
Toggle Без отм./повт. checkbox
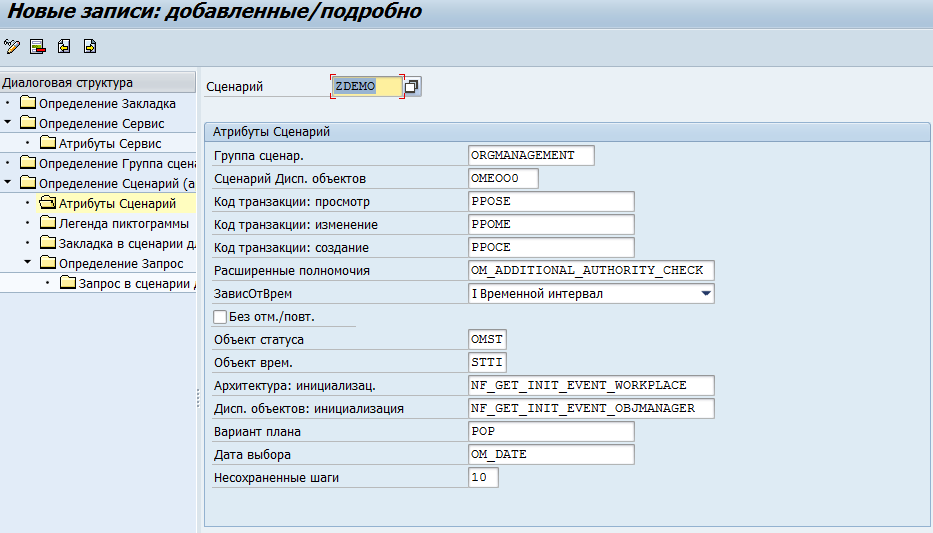220,317
